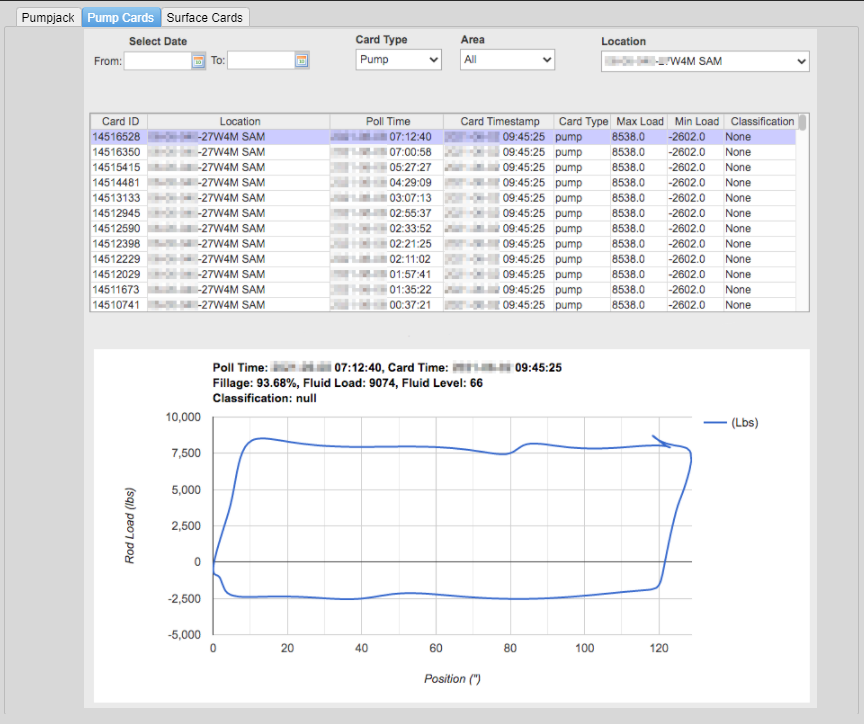Sort by the Location column header
864x724 pixels.
[x=239, y=121]
